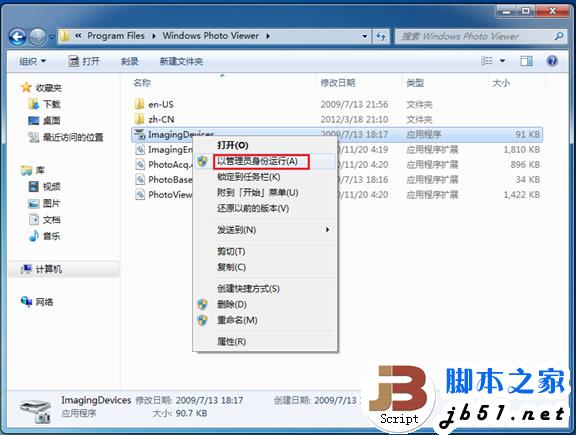Change view with the view icon
Image resolution: width=576 pixels, height=435 pixels.
click(x=487, y=61)
